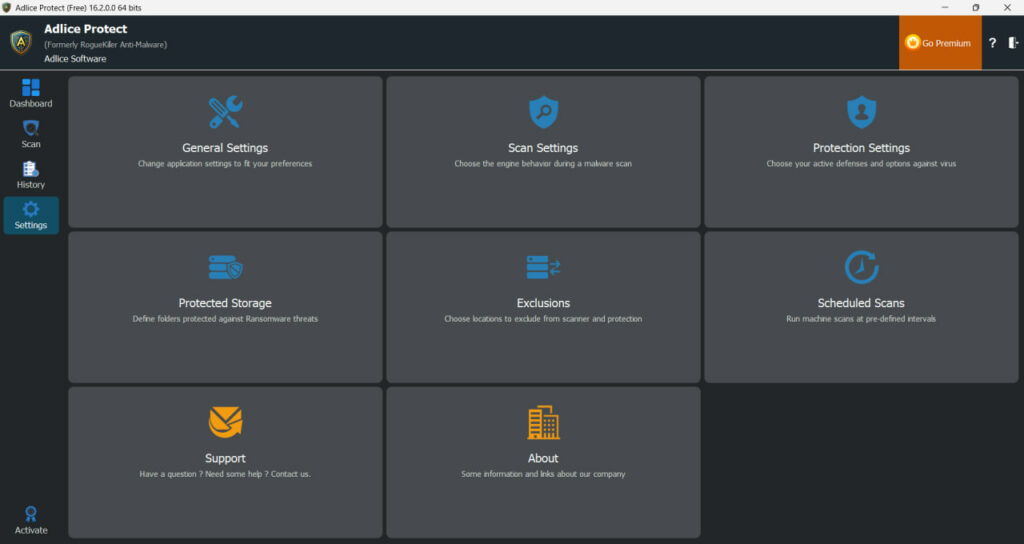Open the General Settings title
Image resolution: width=1024 pixels, height=544 pixels.
[225, 148]
